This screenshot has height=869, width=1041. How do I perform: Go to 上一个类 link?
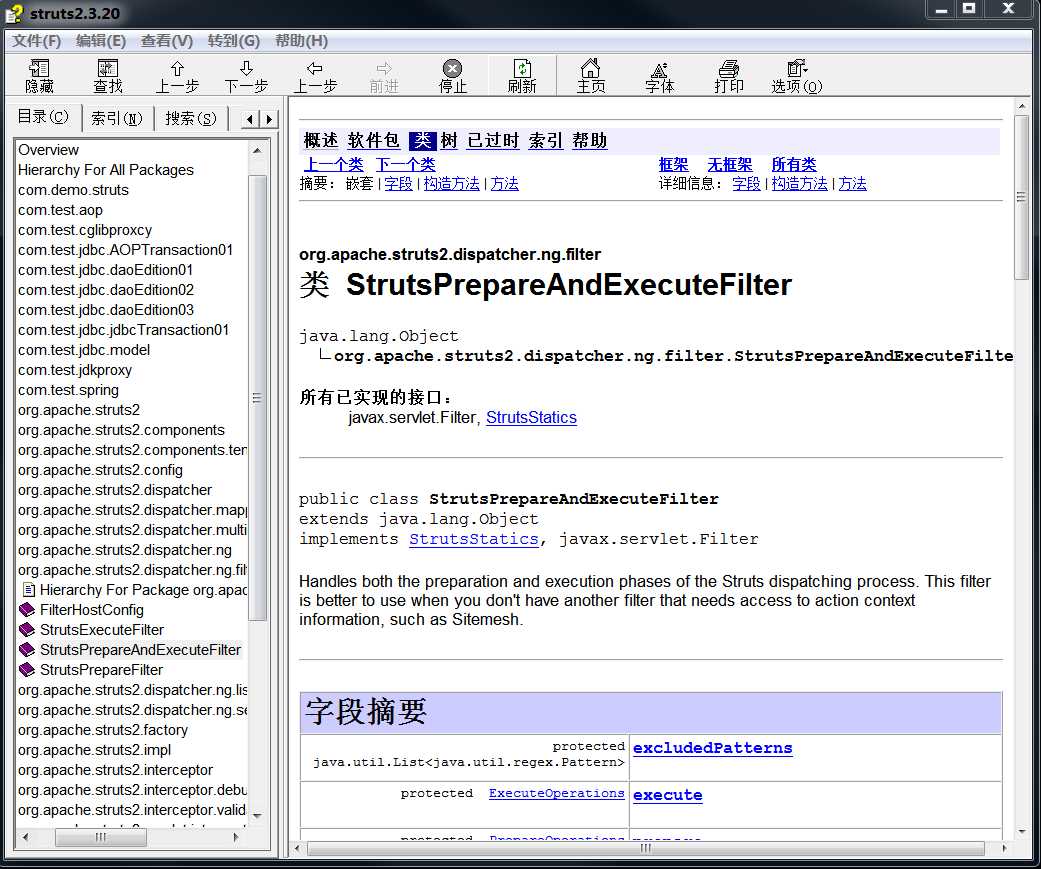[333, 164]
